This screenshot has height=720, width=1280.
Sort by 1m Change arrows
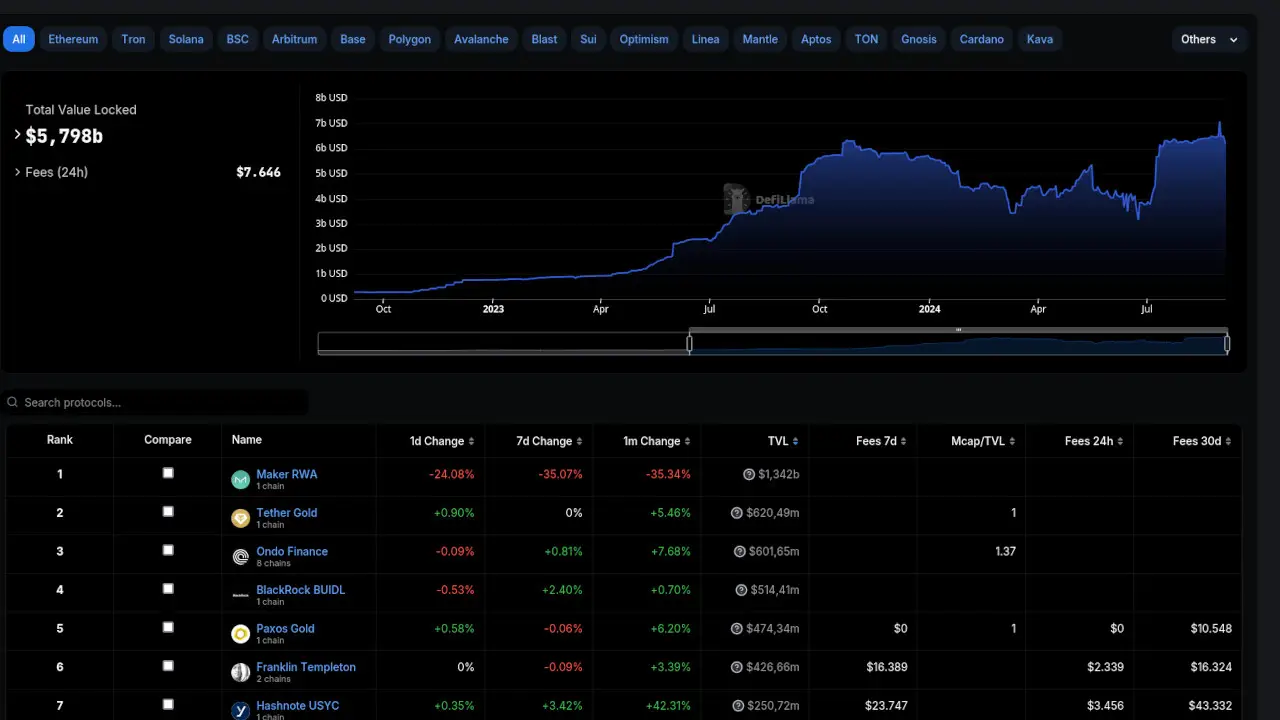(x=687, y=441)
